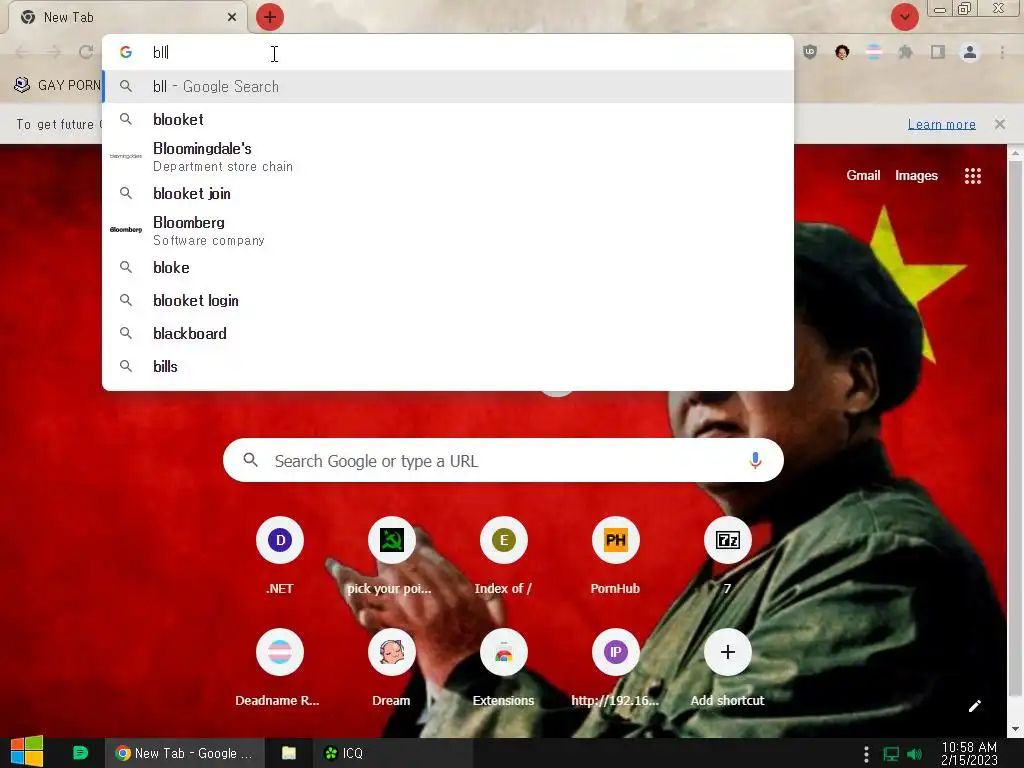Open the Chrome three-dot menu

click(1002, 52)
